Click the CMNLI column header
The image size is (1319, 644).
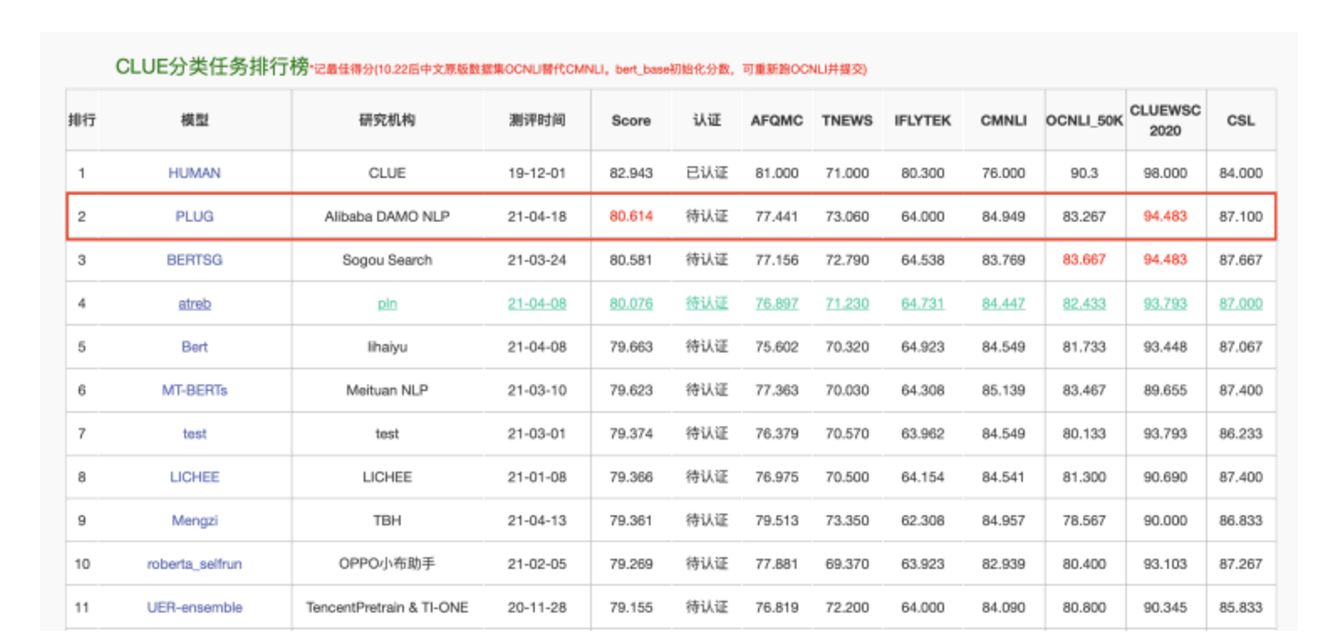coord(1003,120)
